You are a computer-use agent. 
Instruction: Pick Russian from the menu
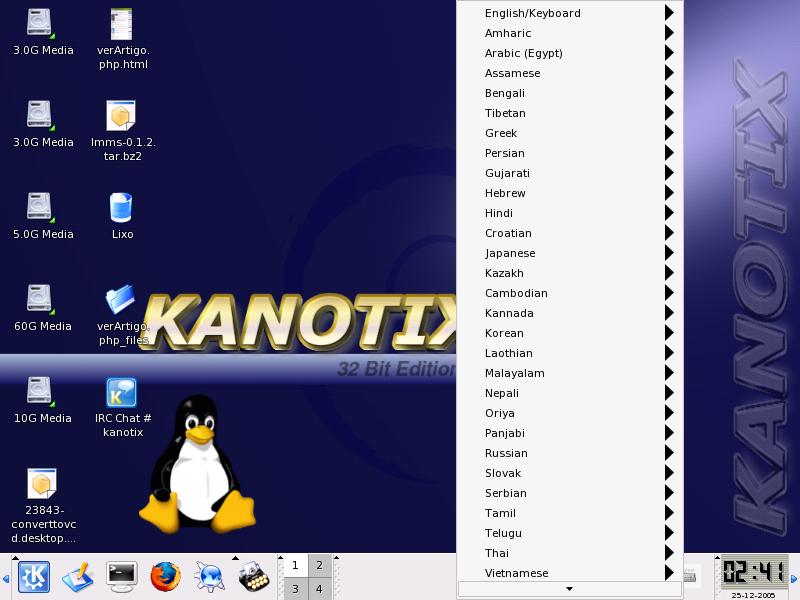pyautogui.click(x=570, y=453)
